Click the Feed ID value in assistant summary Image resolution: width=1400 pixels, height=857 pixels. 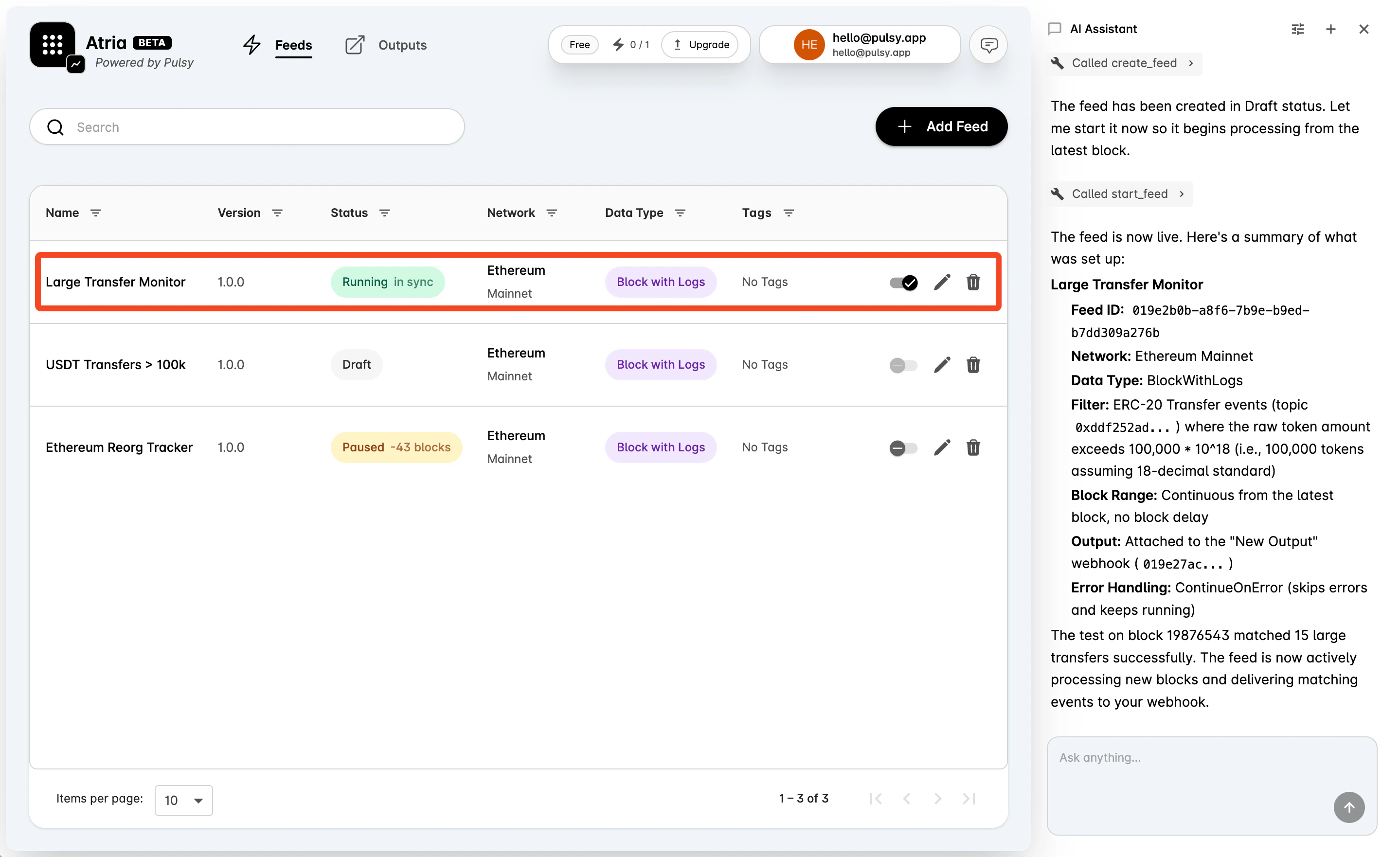pos(1190,321)
